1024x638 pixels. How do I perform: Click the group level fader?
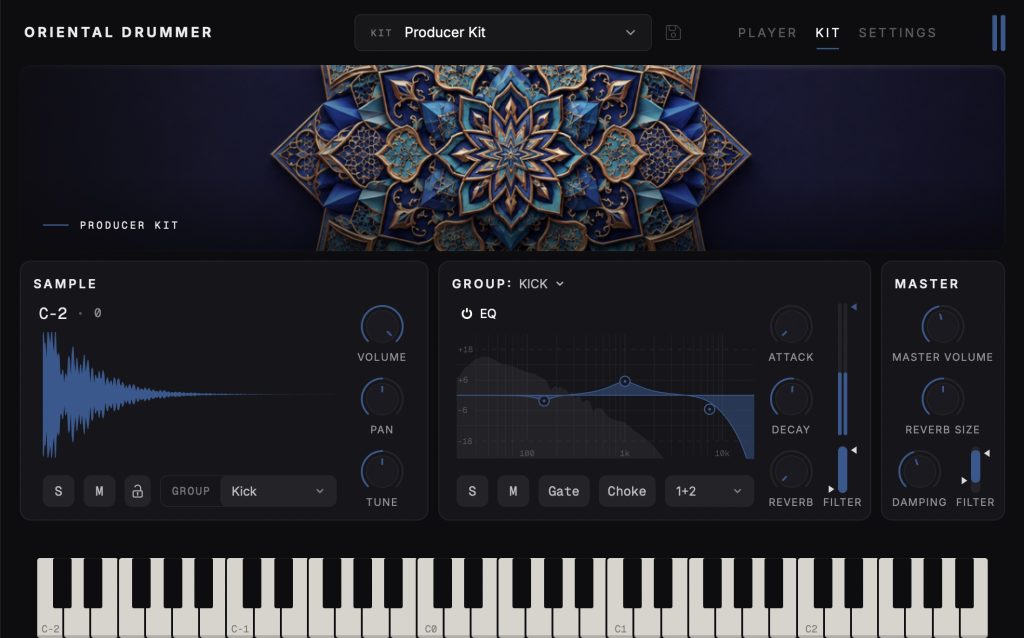point(842,370)
